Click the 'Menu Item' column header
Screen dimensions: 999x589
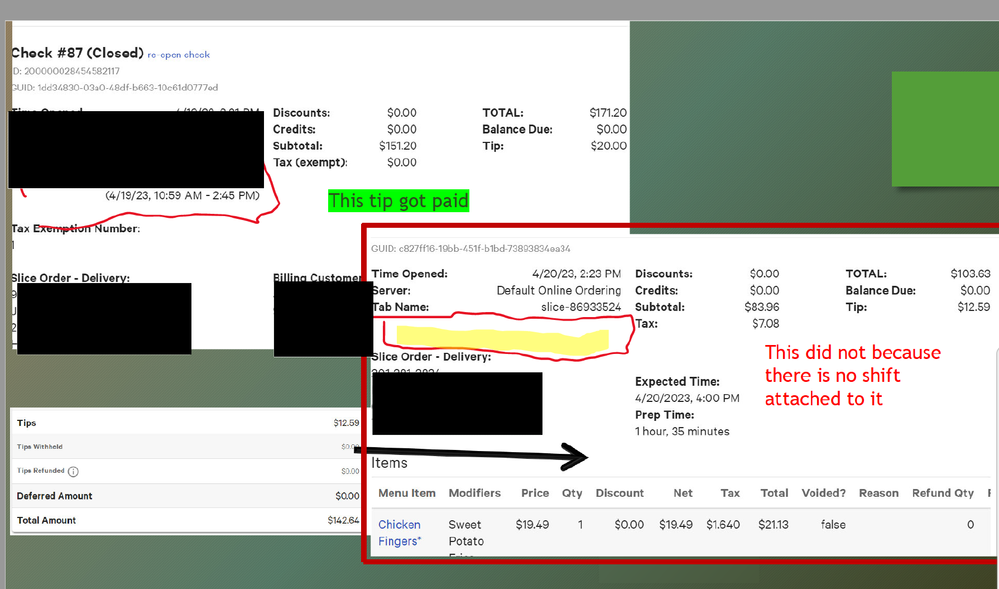click(406, 493)
